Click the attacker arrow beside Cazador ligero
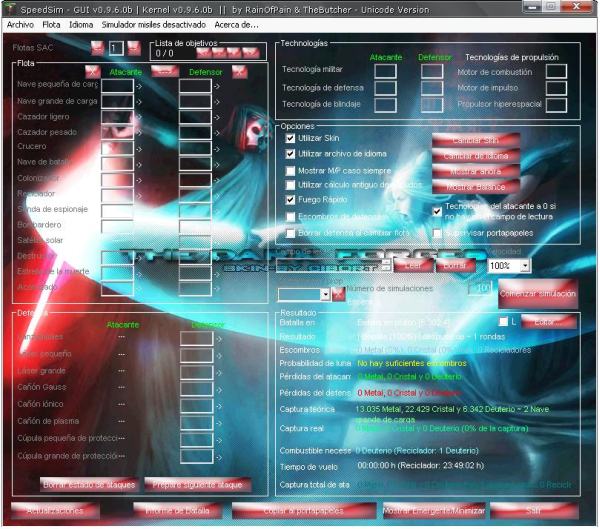Screen dimensions: 600x529 point(139,118)
